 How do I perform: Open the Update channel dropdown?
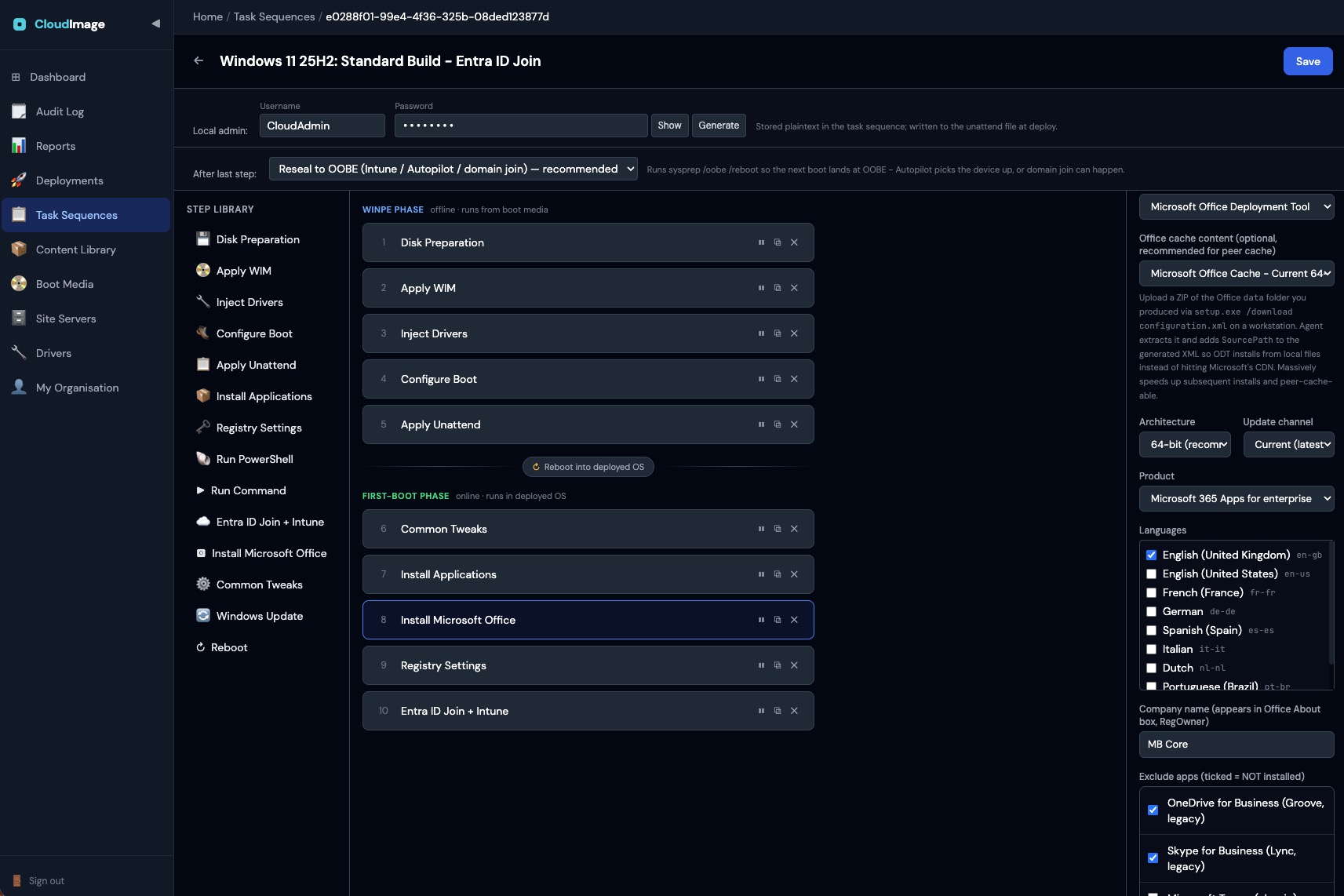pos(1288,444)
